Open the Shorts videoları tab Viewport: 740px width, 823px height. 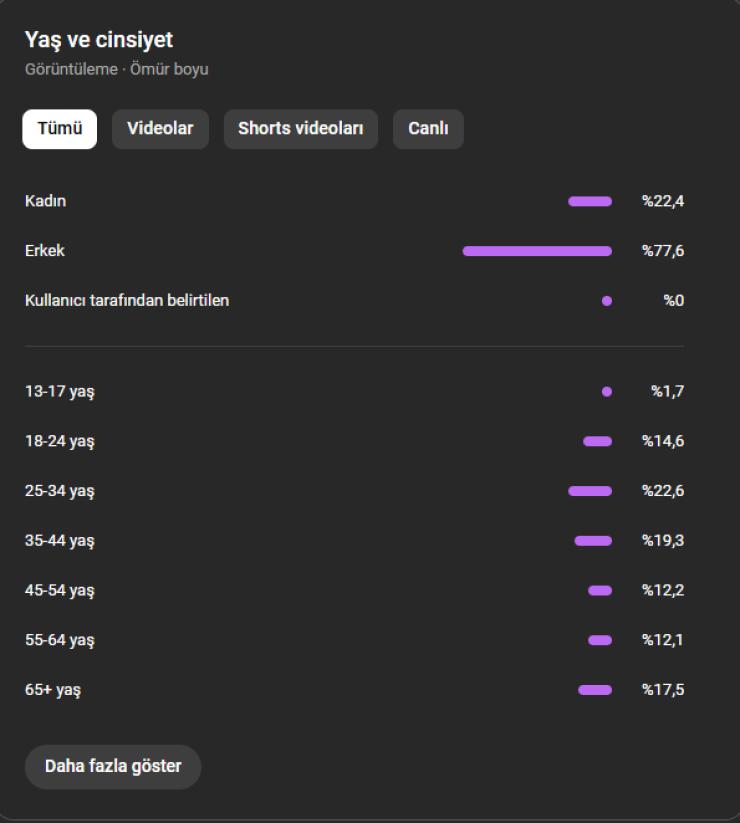[301, 129]
